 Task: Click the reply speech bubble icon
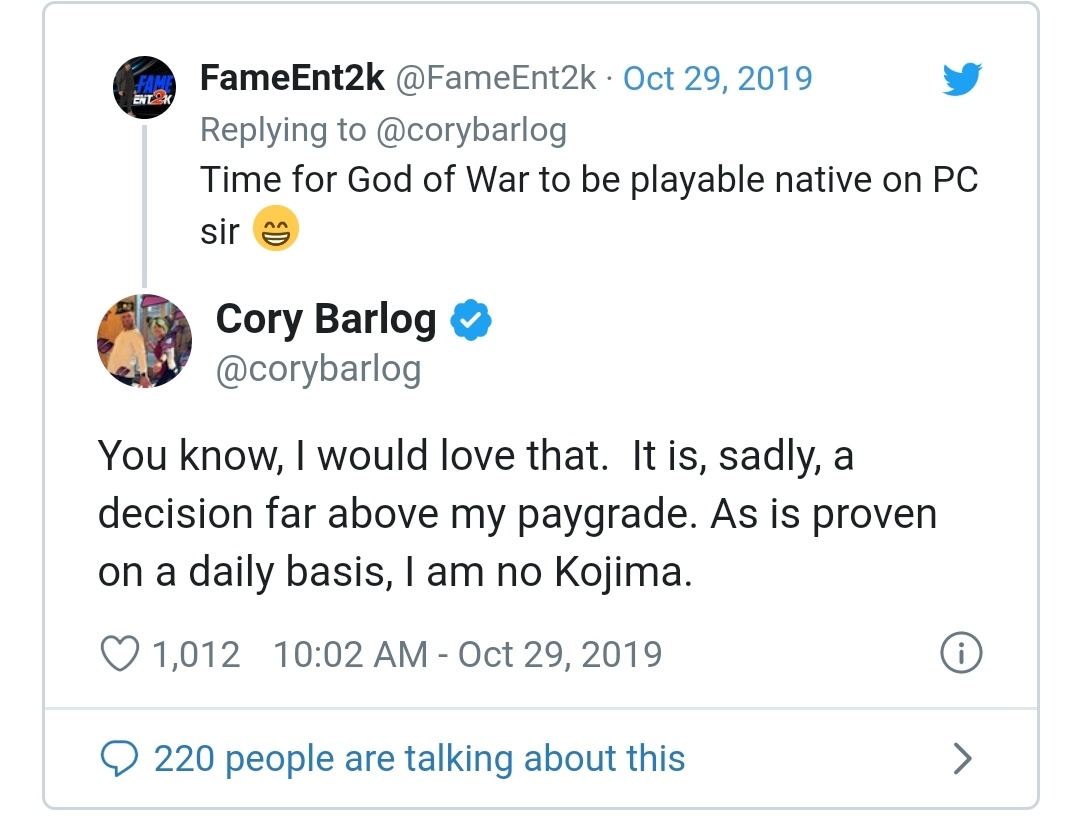121,758
